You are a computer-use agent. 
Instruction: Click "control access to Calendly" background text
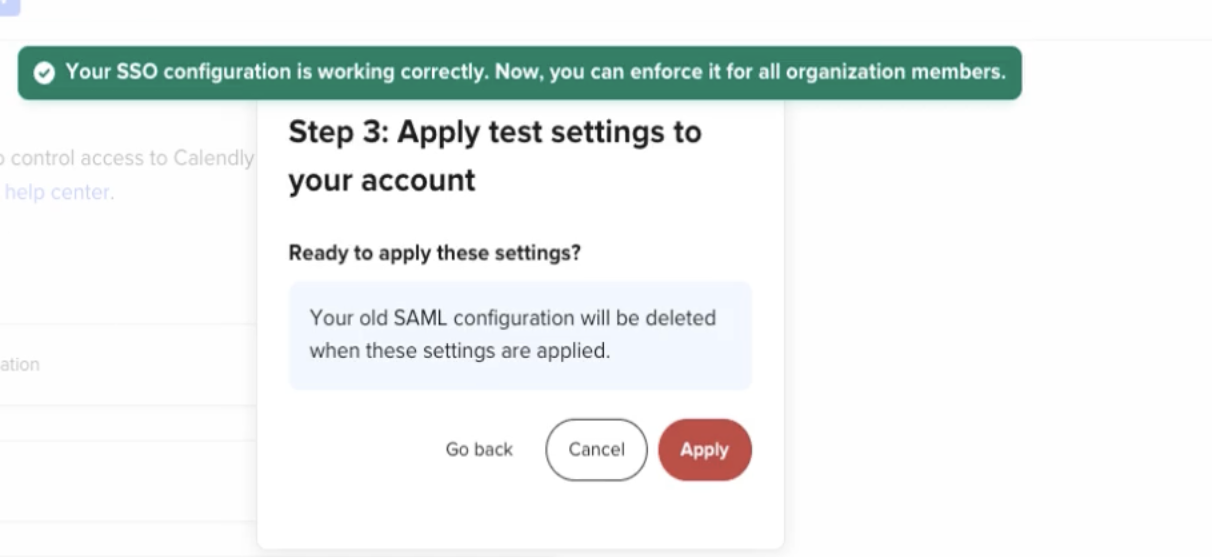(130, 158)
